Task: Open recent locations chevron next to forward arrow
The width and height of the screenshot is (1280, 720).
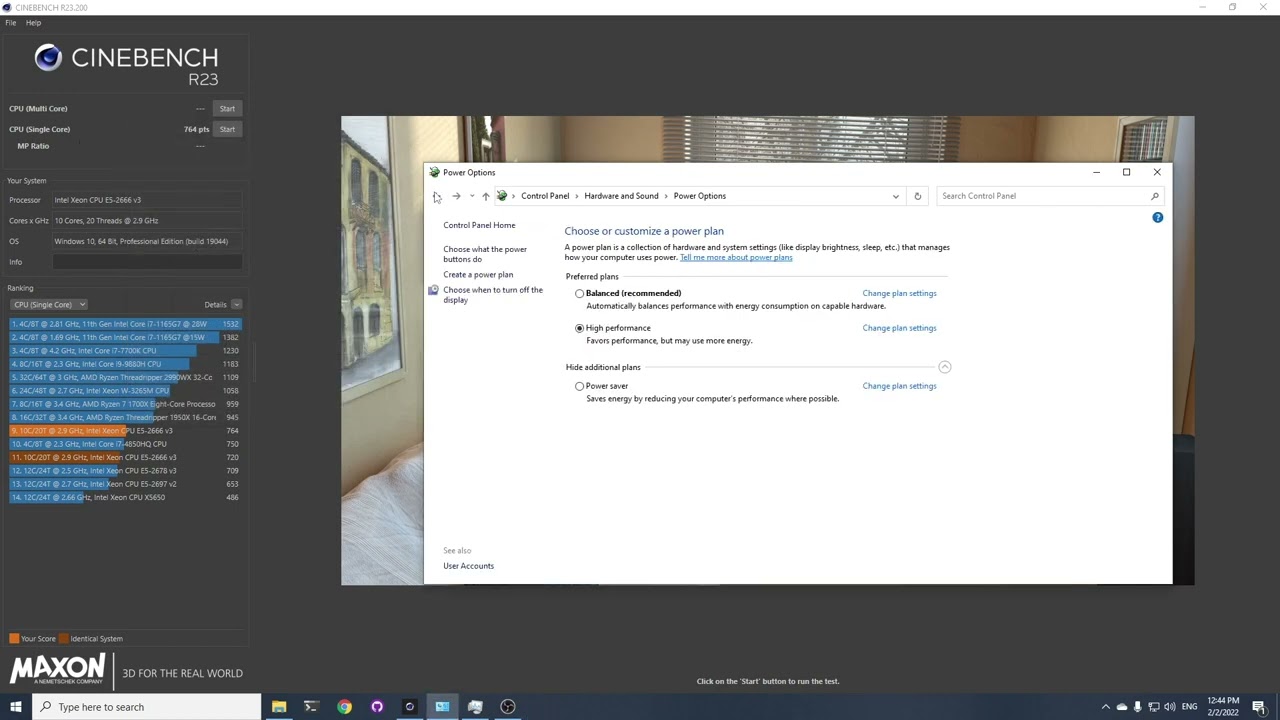Action: (472, 196)
